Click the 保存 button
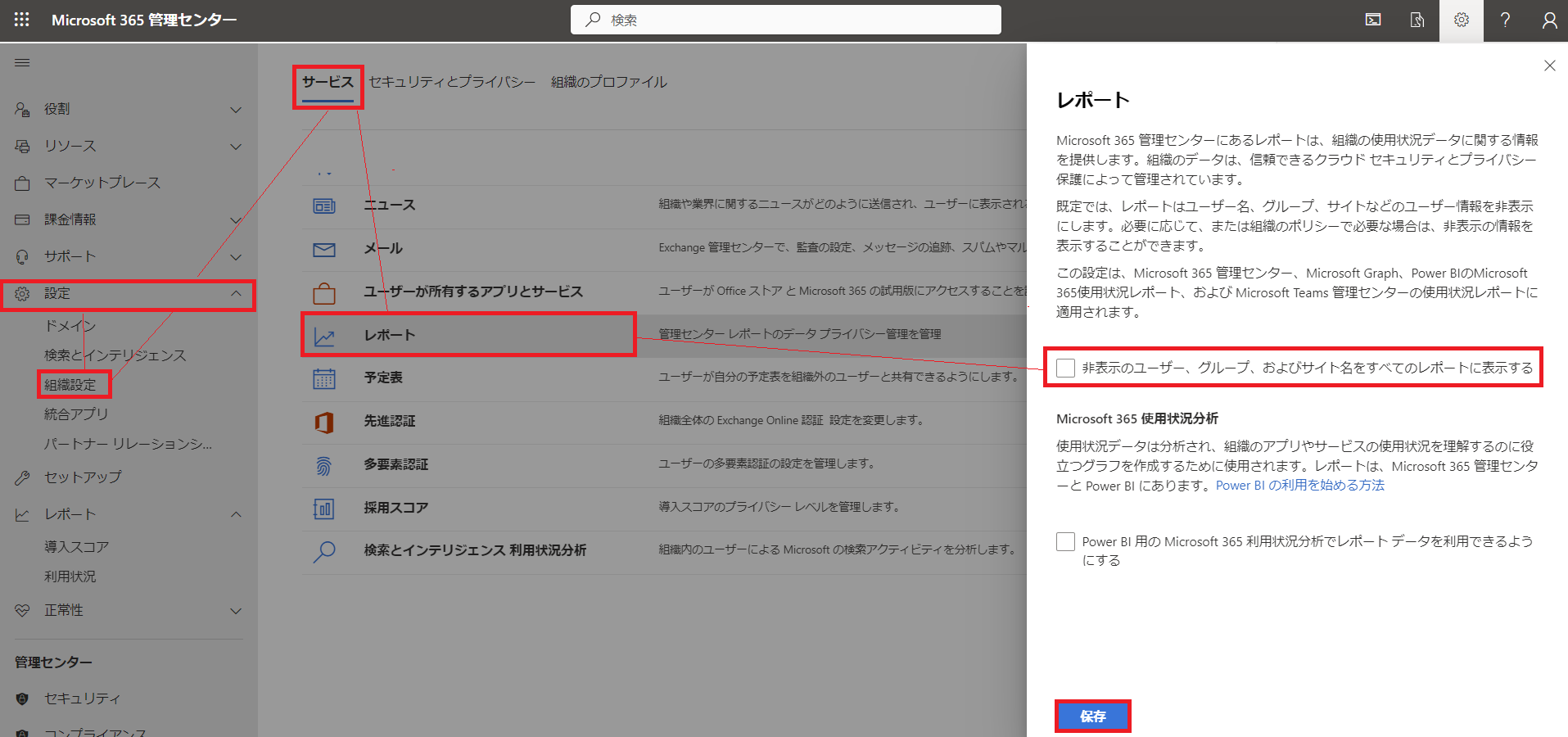Screen dimensions: 1568x737 (x=1093, y=717)
